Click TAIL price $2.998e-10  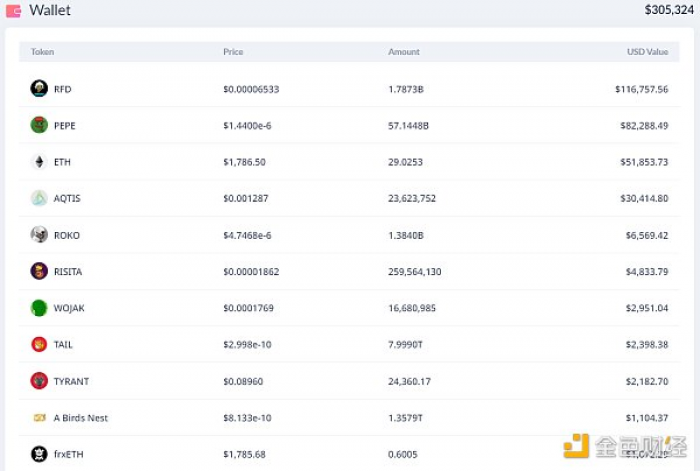(247, 345)
